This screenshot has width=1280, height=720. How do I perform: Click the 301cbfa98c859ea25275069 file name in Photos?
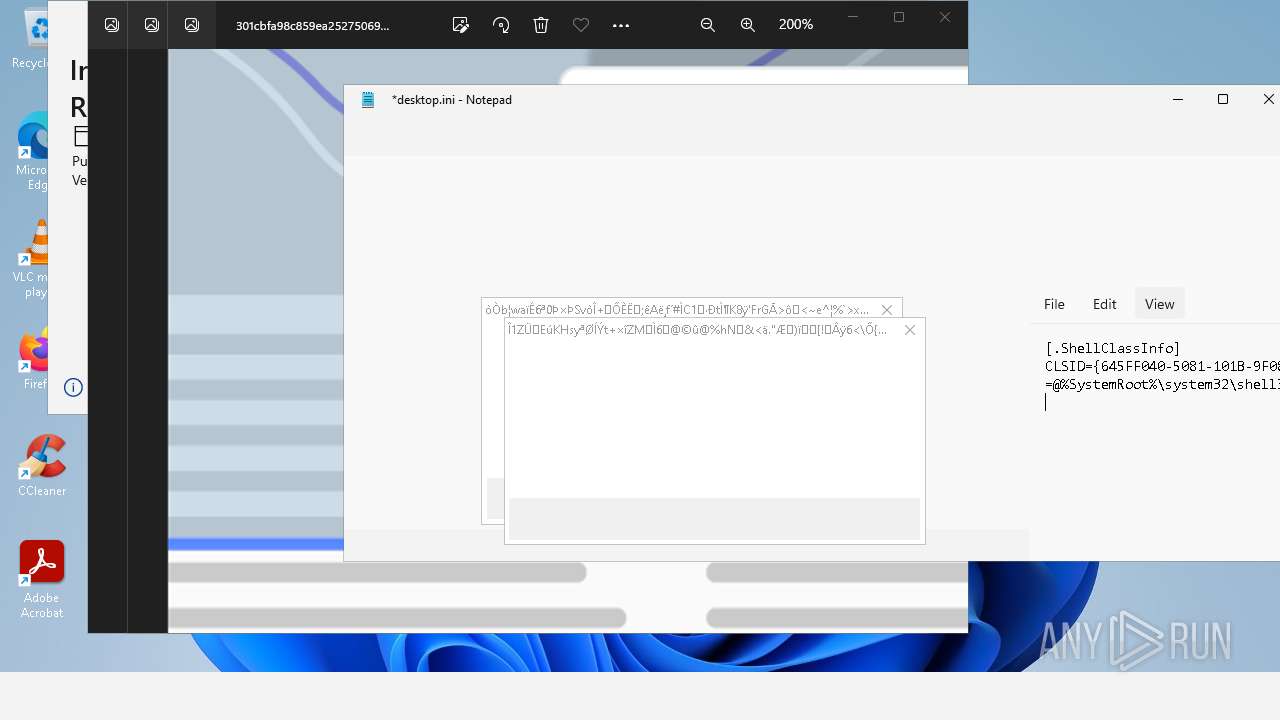(x=312, y=26)
